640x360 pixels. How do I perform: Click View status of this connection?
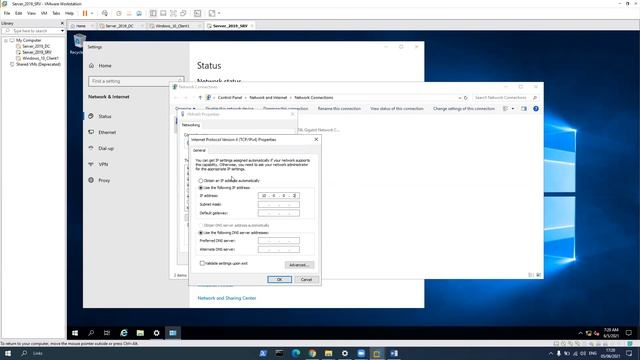tap(397, 109)
